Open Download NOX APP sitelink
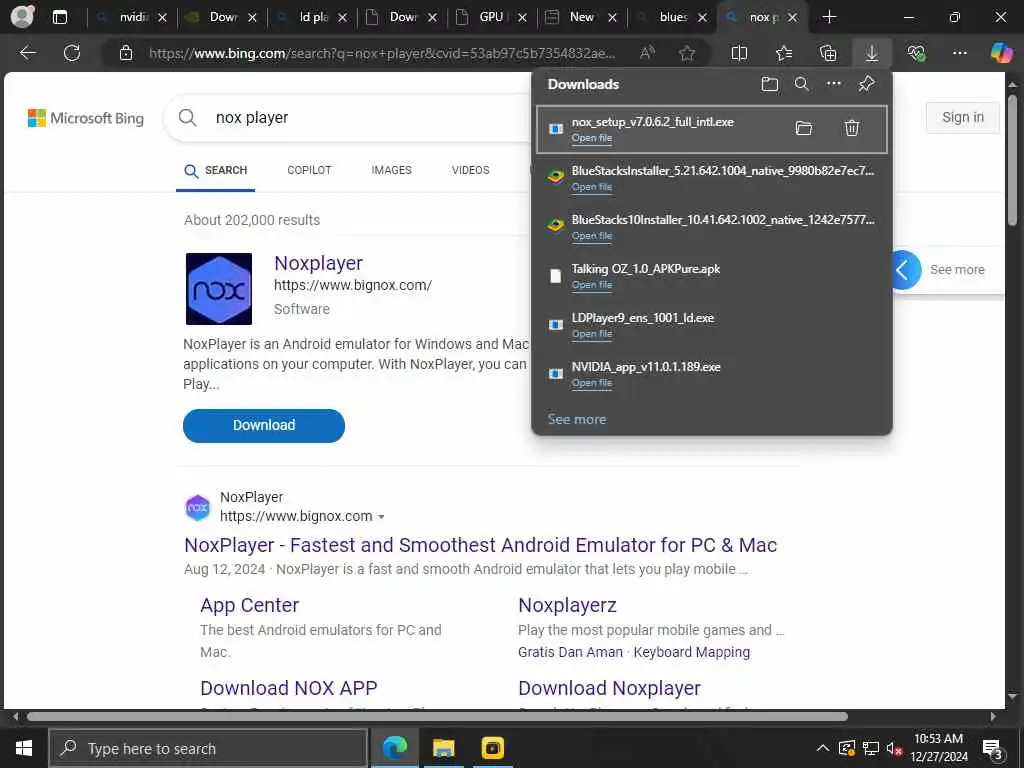The height and width of the screenshot is (768, 1024). point(289,688)
